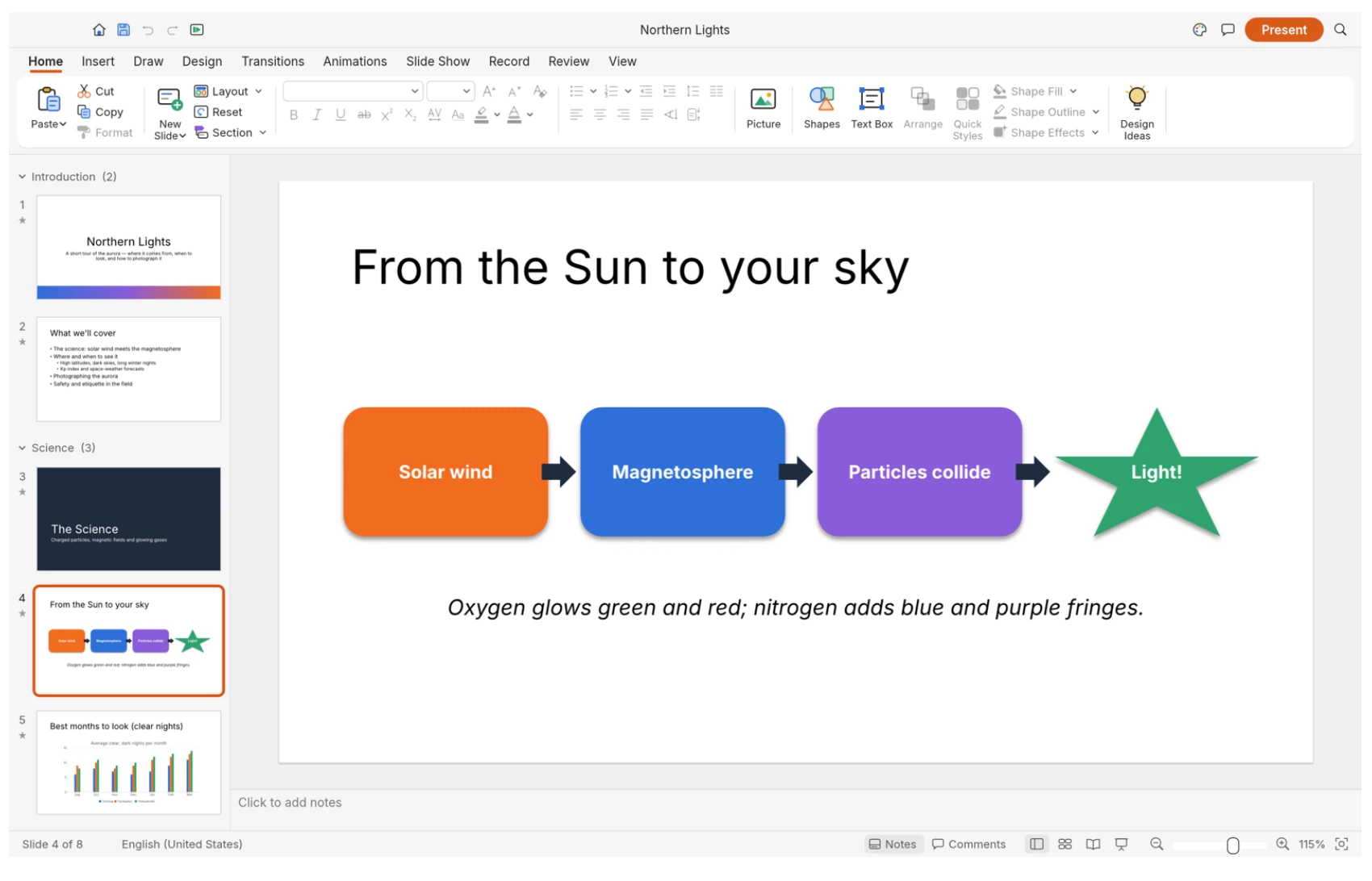Reset the slide layout
1372x881 pixels.
point(218,112)
